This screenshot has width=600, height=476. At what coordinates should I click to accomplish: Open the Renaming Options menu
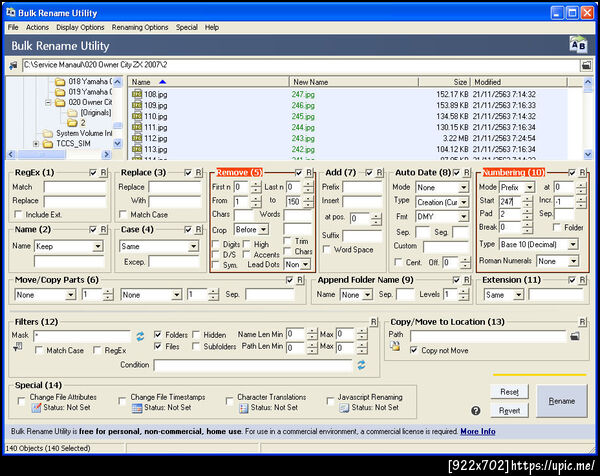point(140,27)
